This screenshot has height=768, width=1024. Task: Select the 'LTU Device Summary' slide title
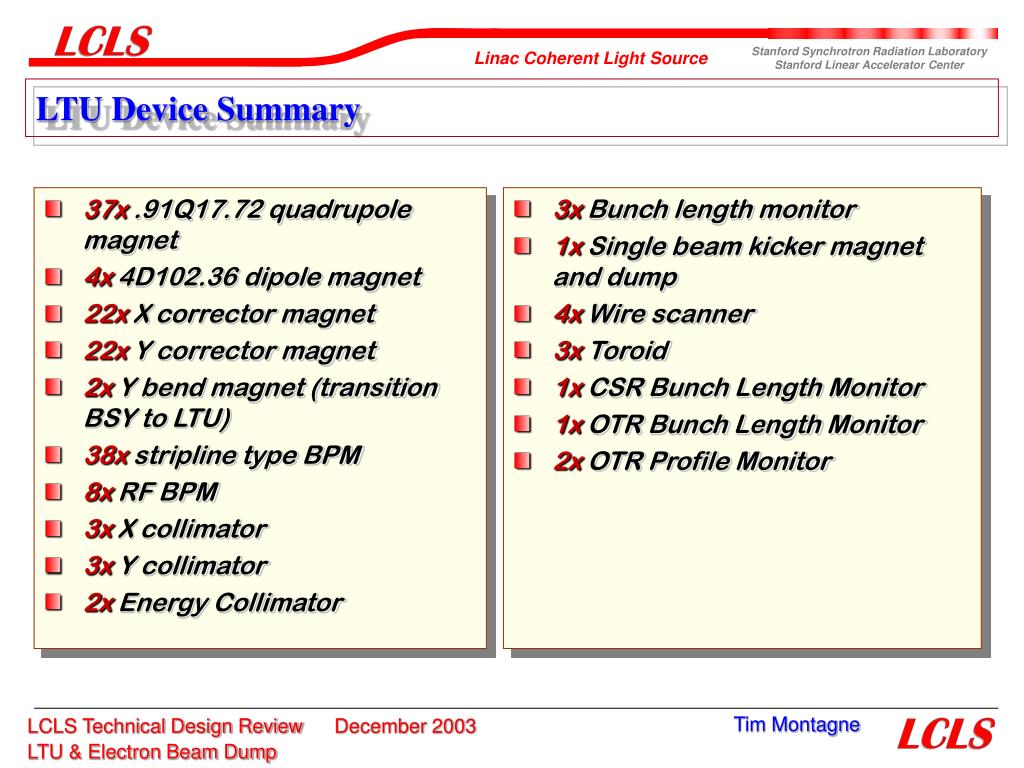coord(198,110)
